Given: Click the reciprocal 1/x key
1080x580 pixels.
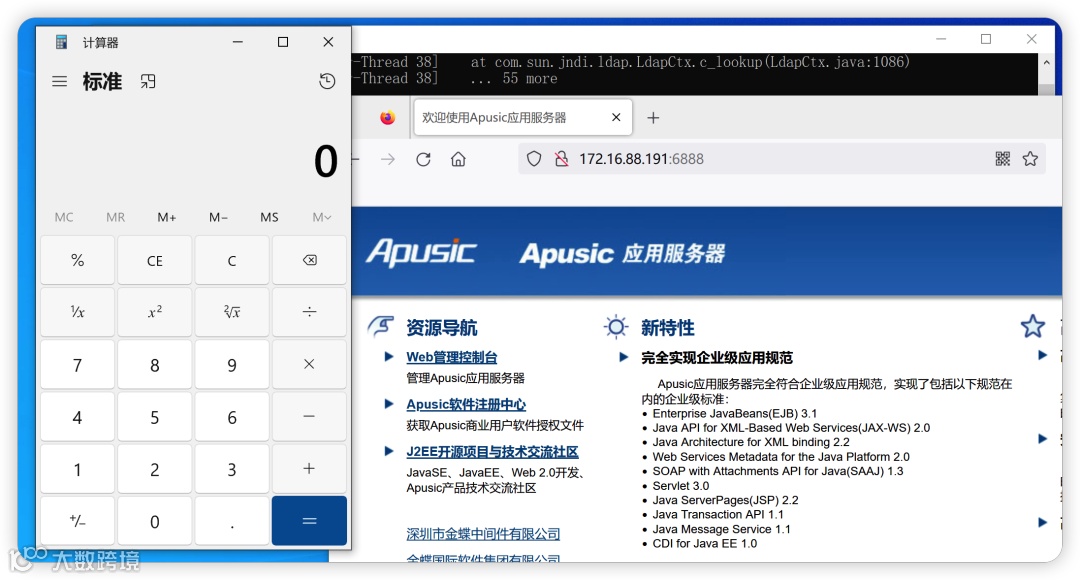Looking at the screenshot, I should 78,312.
